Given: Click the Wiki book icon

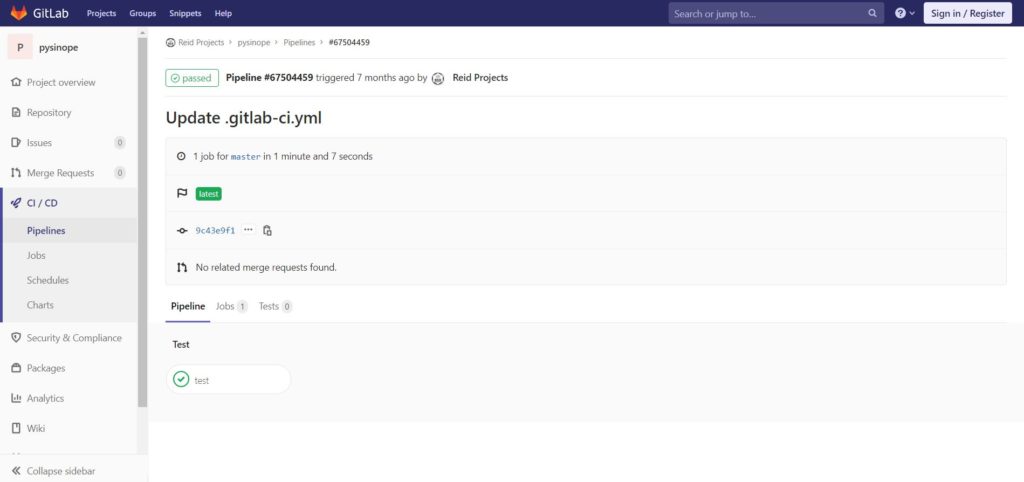Looking at the screenshot, I should point(16,428).
